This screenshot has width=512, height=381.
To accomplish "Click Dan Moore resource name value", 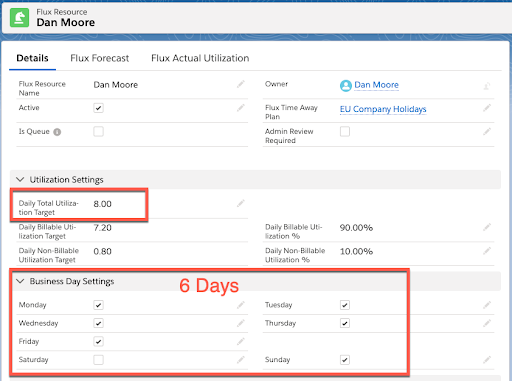I will coord(116,85).
